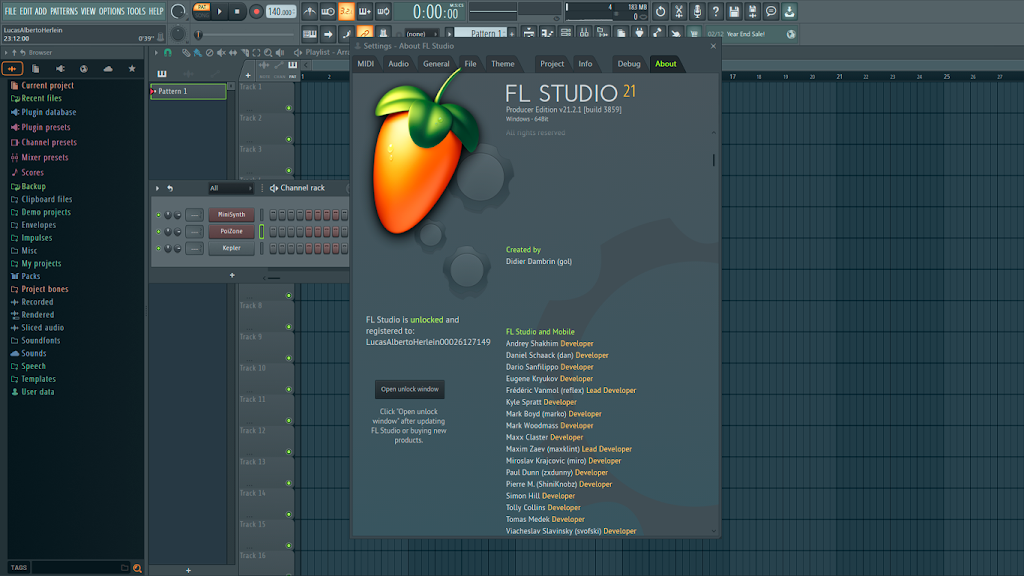
Task: Toggle PoiZone channel mute green light
Action: [x=158, y=232]
